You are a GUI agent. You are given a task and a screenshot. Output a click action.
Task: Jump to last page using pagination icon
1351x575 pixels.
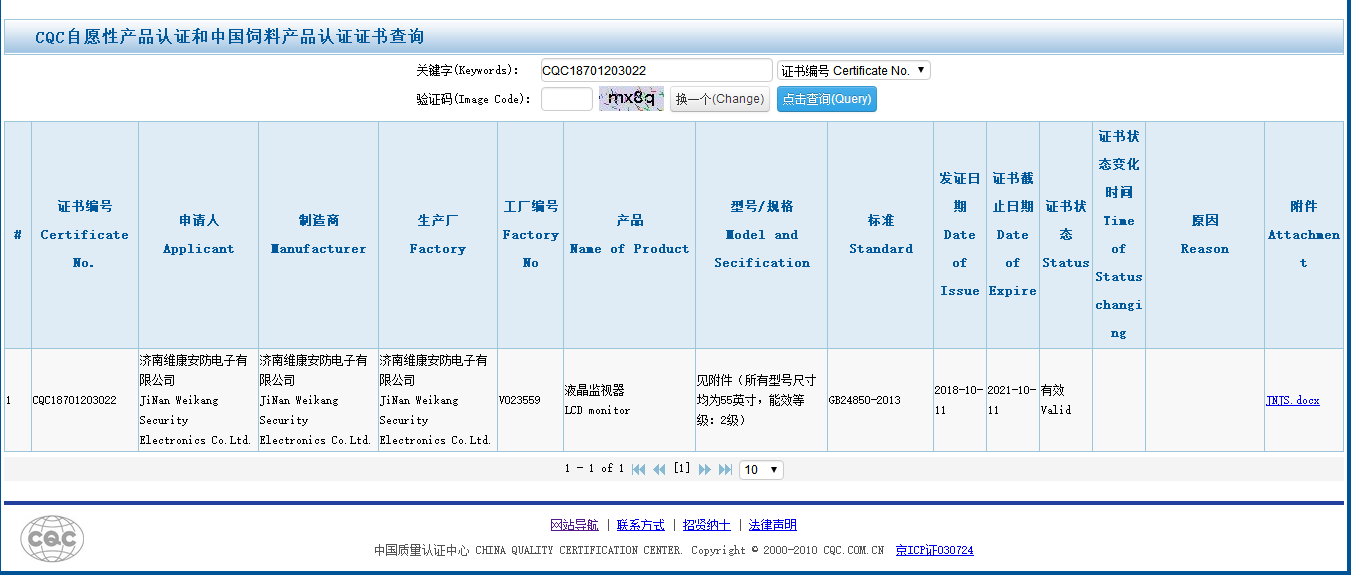click(726, 469)
